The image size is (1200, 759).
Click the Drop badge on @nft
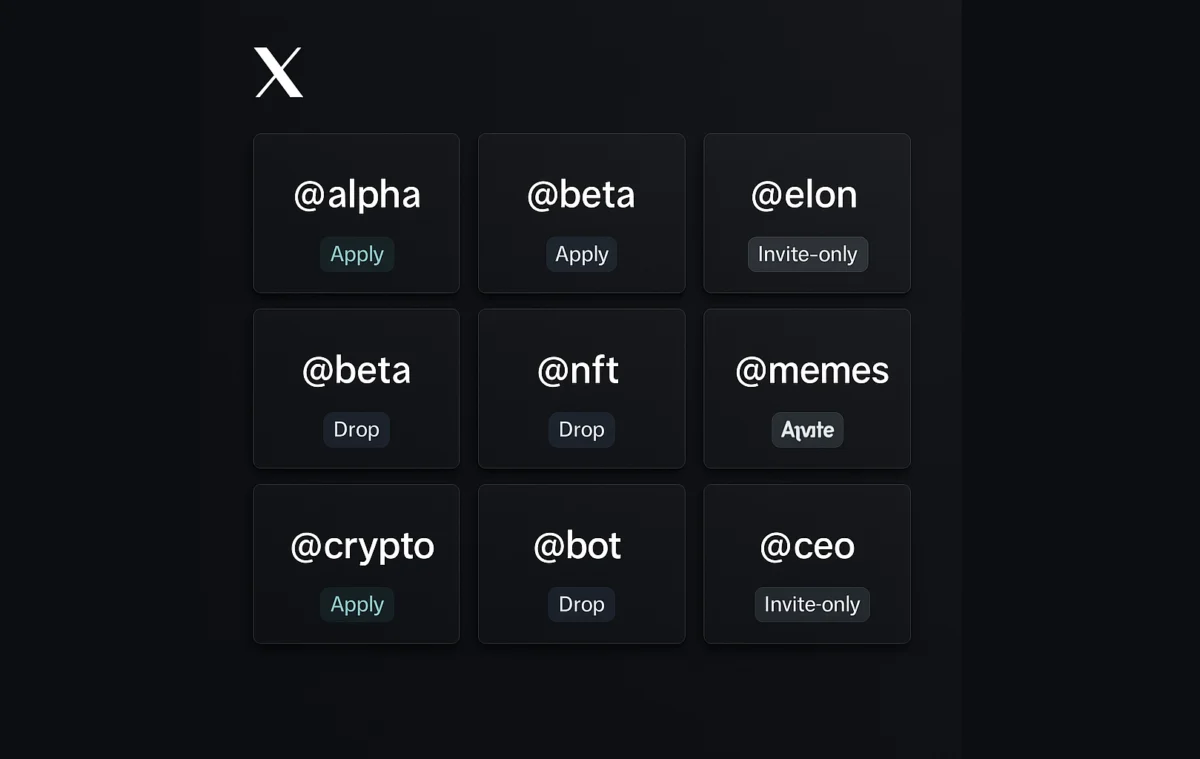(x=581, y=430)
